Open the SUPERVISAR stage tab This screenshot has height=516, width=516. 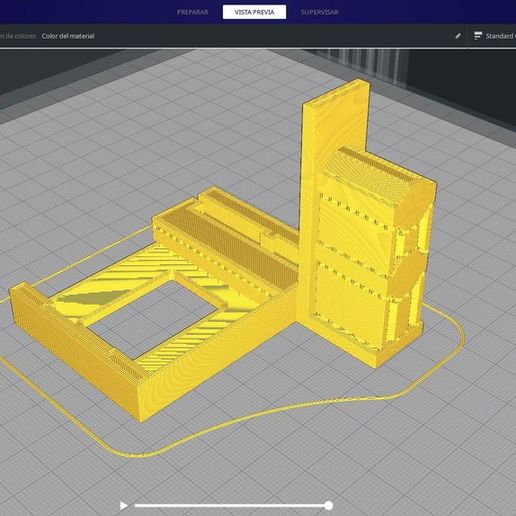click(x=319, y=12)
